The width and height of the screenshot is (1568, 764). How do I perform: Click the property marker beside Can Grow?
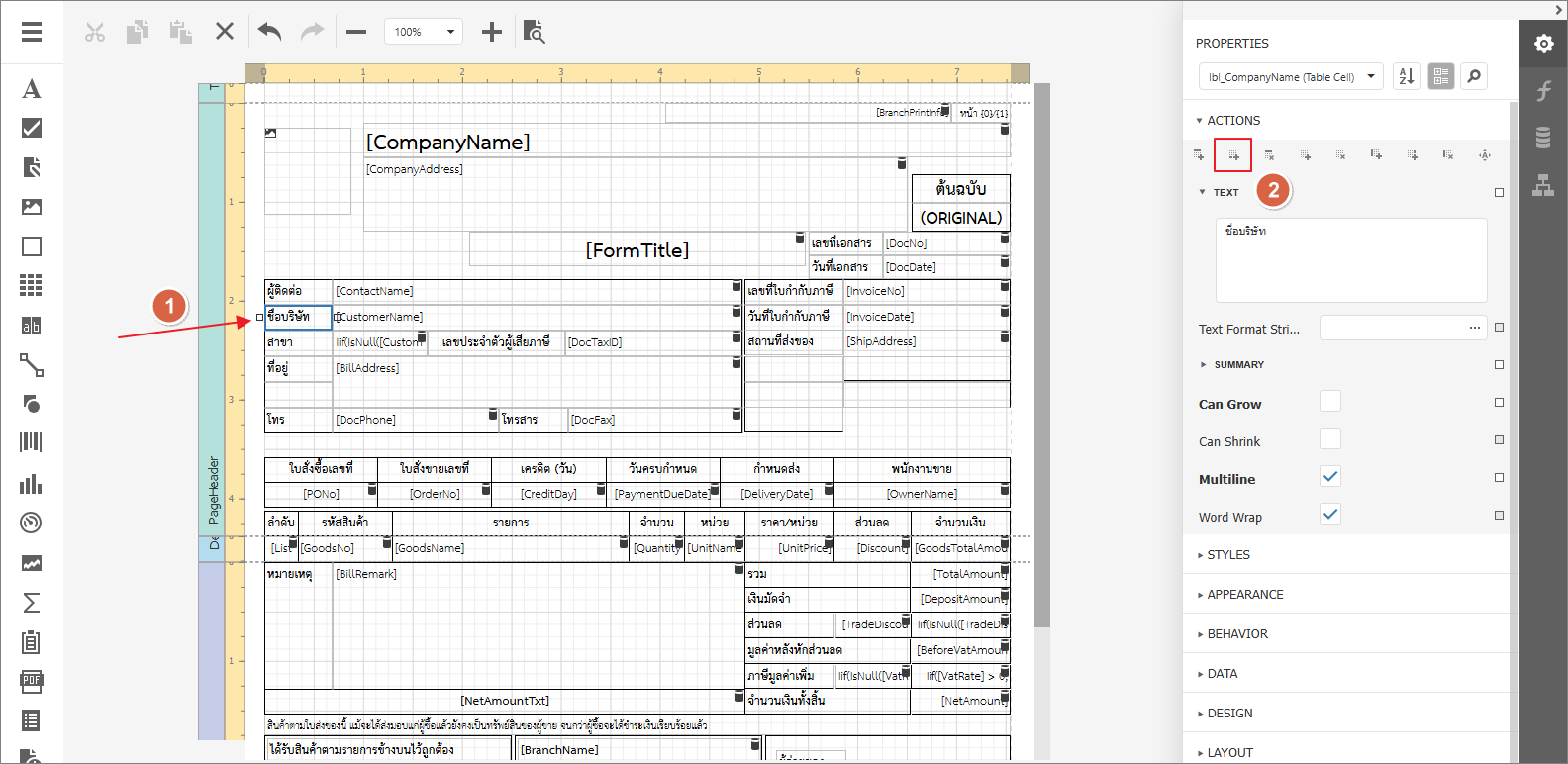click(1499, 403)
